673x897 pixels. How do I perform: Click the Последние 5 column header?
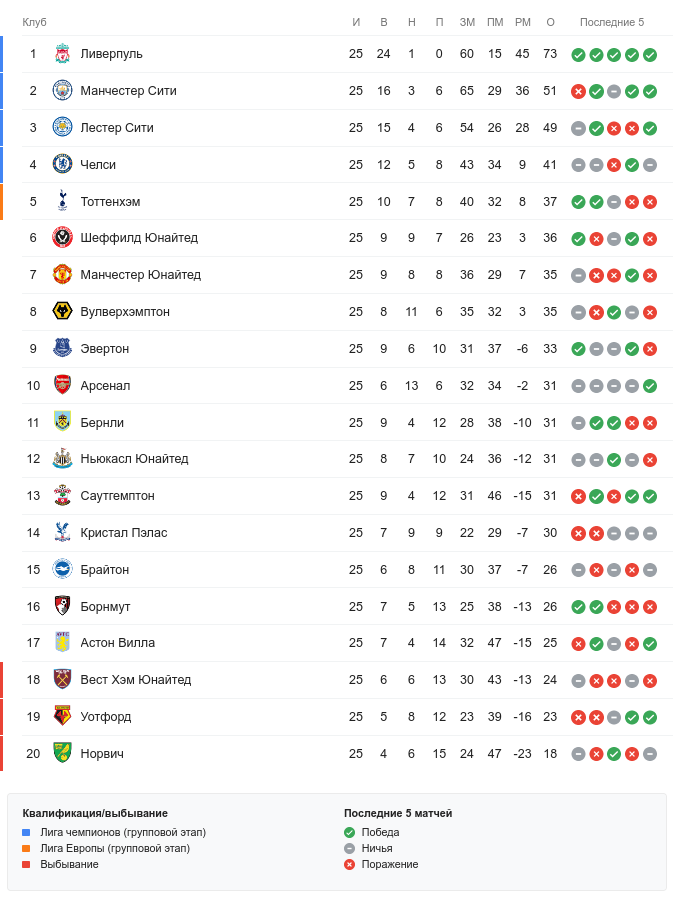[612, 23]
